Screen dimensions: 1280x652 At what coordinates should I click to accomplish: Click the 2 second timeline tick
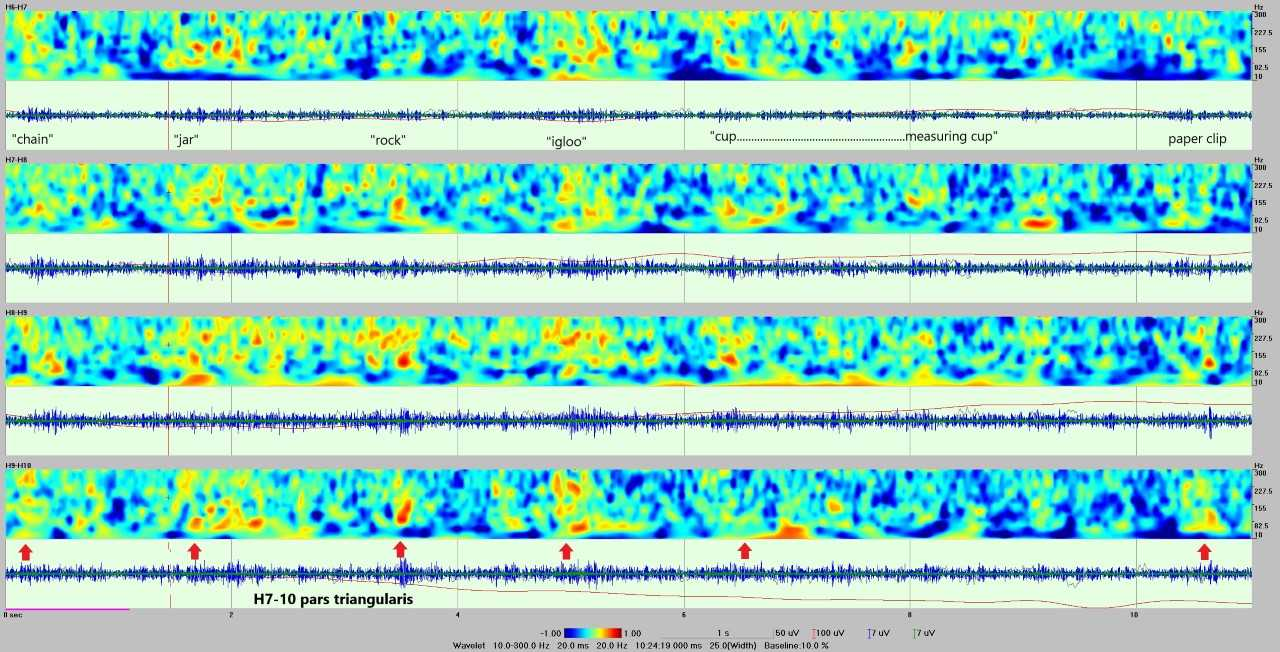pos(231,614)
